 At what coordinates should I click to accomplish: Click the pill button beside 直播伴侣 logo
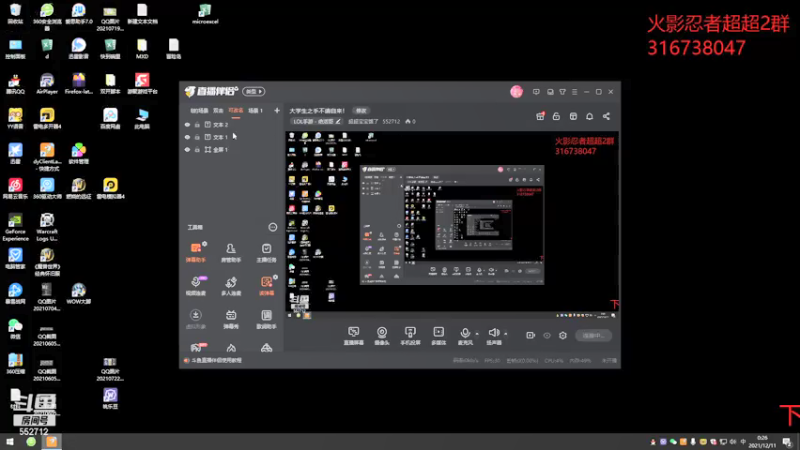(x=254, y=91)
